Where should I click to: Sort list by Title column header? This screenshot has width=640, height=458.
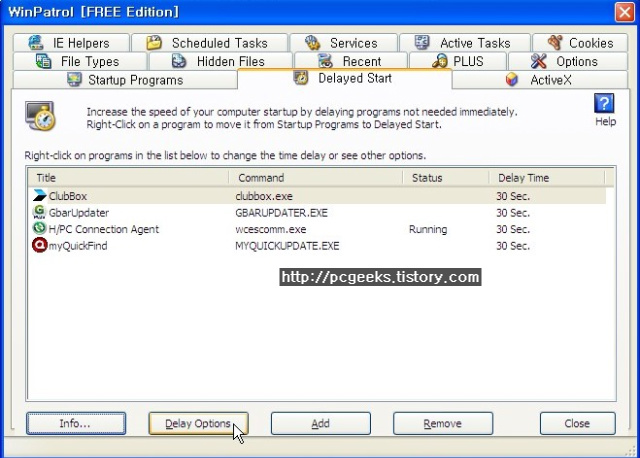pos(129,178)
